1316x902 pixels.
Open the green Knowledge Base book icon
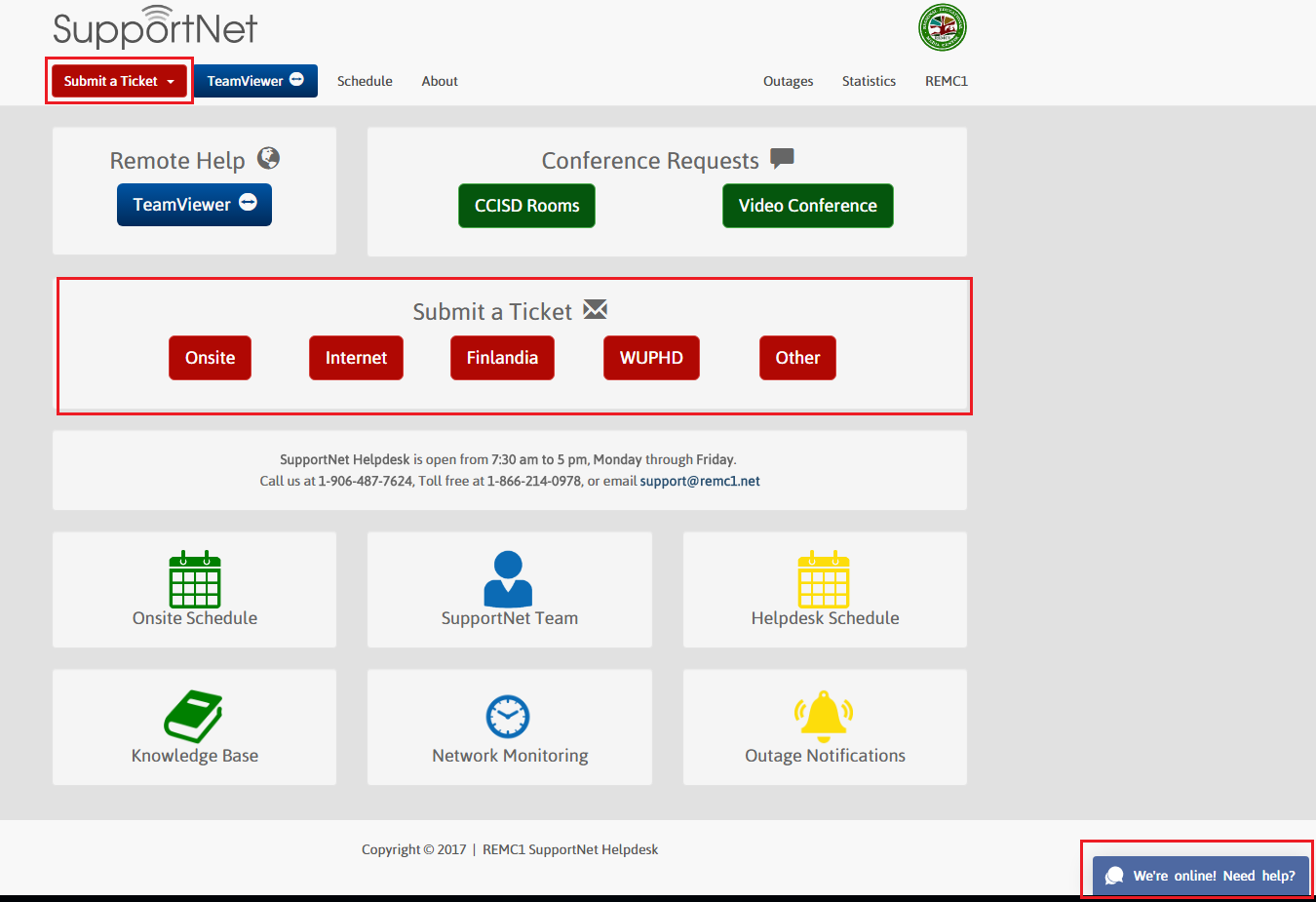(x=193, y=717)
